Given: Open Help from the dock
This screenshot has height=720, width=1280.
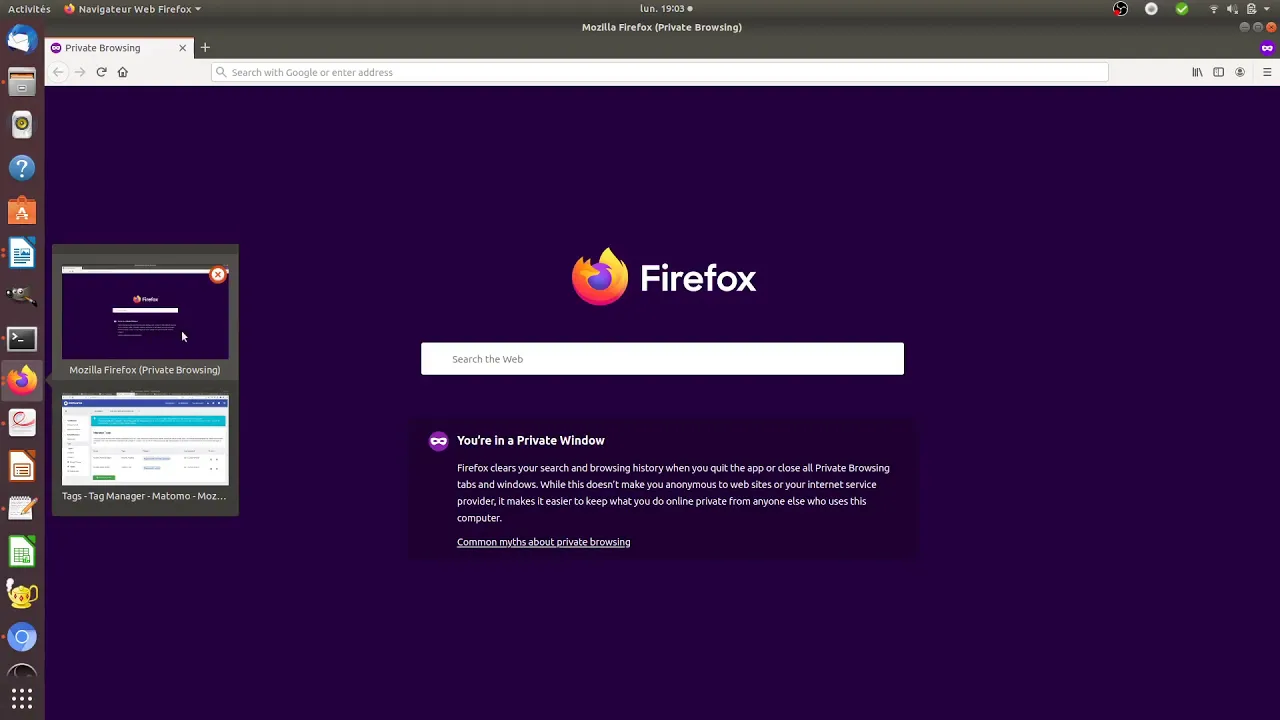Looking at the screenshot, I should (22, 168).
